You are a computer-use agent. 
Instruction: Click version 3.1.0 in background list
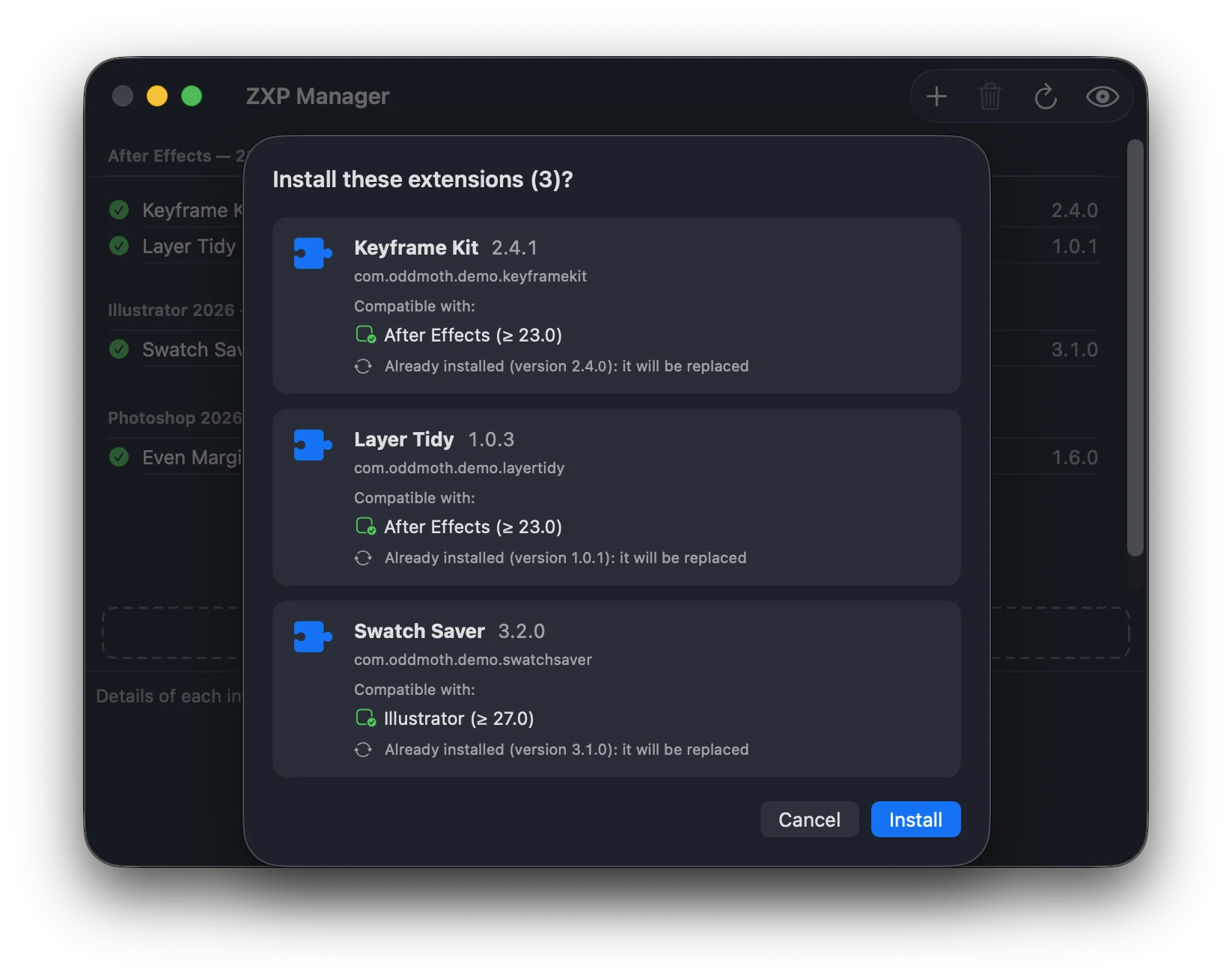click(1075, 350)
